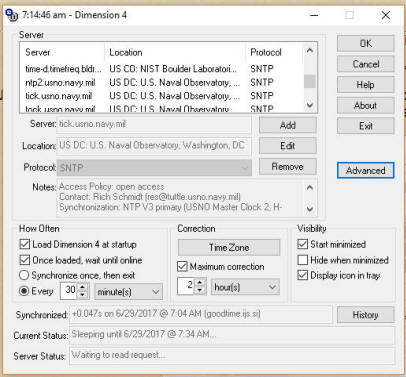Click server list scroll down arrow
The height and width of the screenshot is (377, 406).
[x=310, y=105]
